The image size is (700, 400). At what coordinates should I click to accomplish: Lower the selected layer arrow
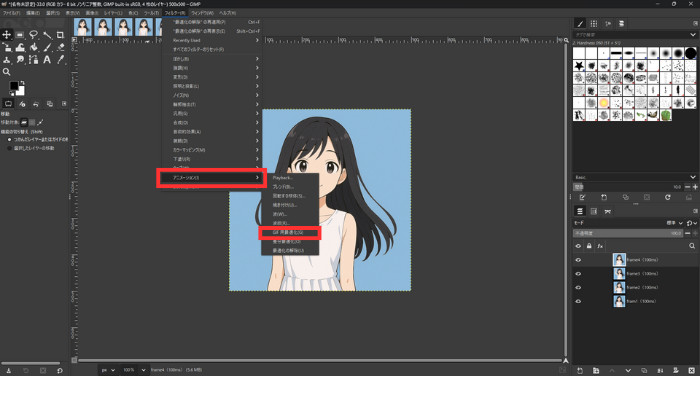[628, 371]
